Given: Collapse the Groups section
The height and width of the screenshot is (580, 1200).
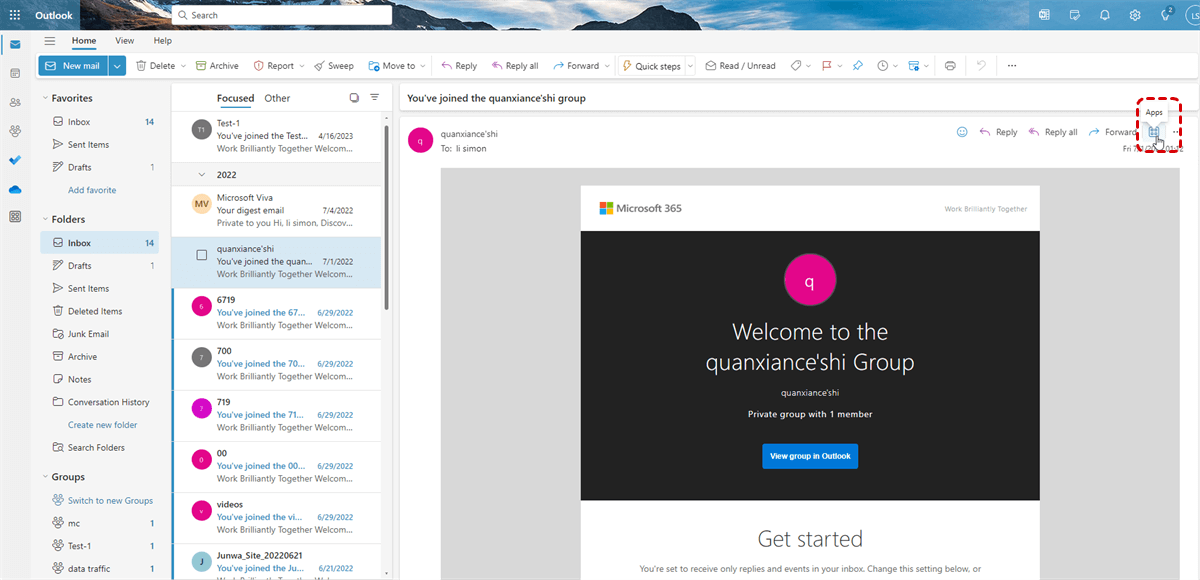Looking at the screenshot, I should (45, 477).
